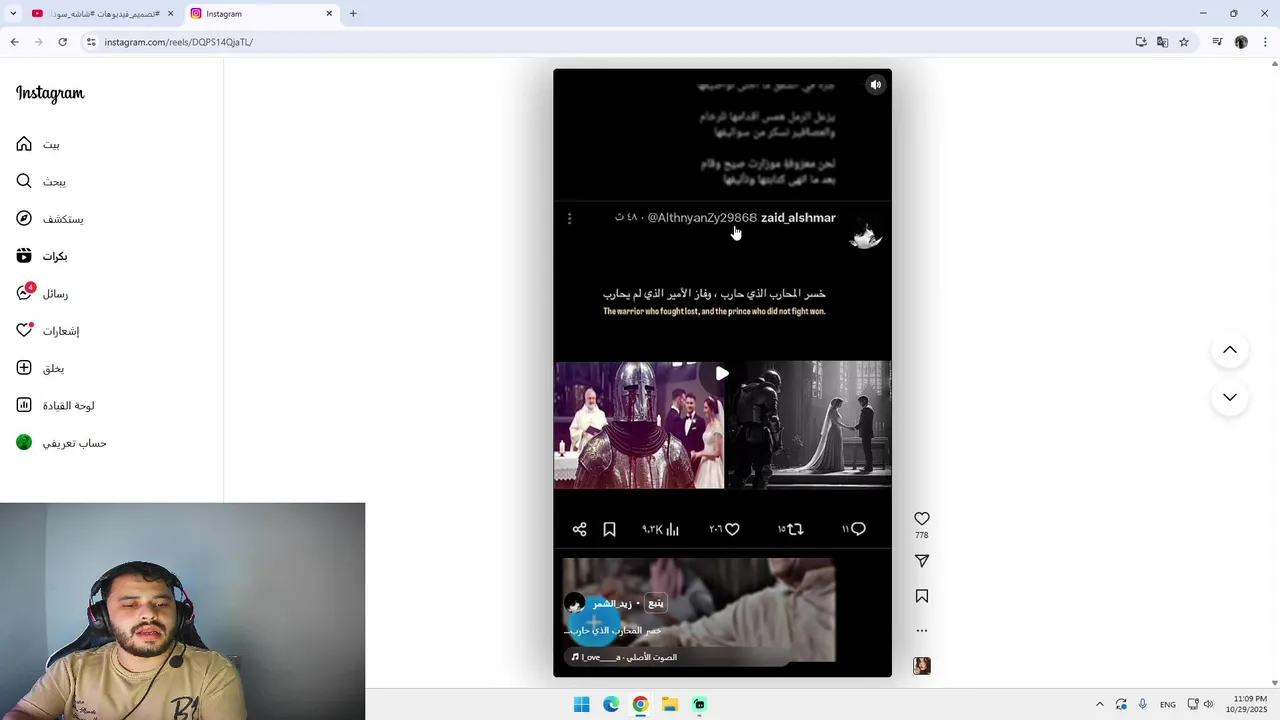This screenshot has height=720, width=1280.
Task: Open Chrome media controls icon
Action: coord(1217,42)
